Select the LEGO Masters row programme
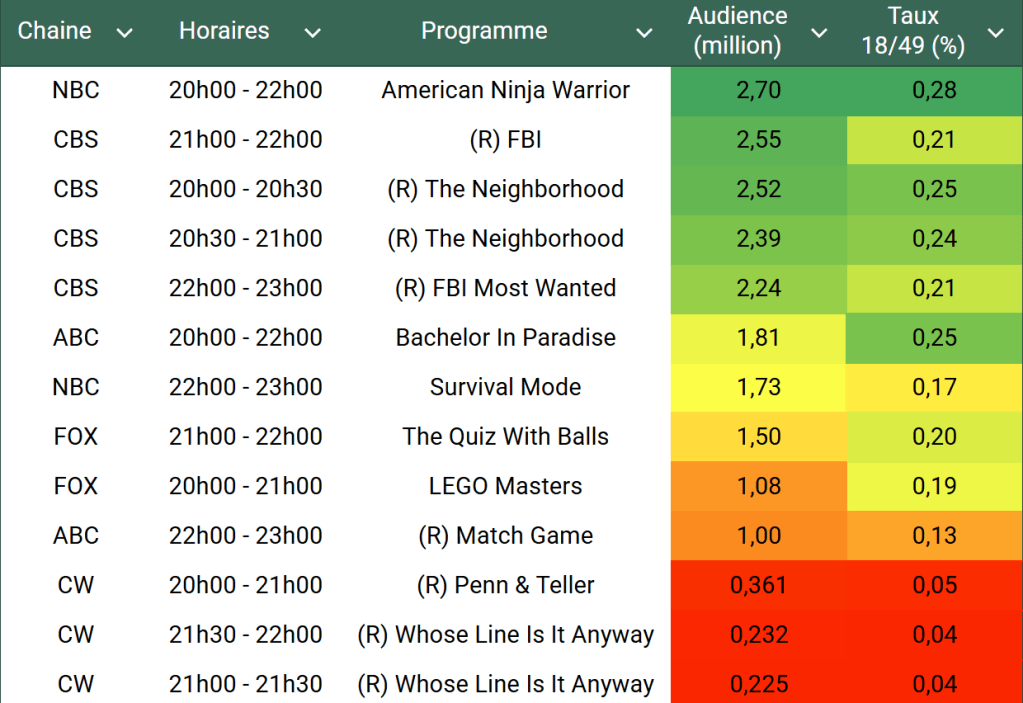Viewport: 1023px width, 703px height. pyautogui.click(x=505, y=486)
